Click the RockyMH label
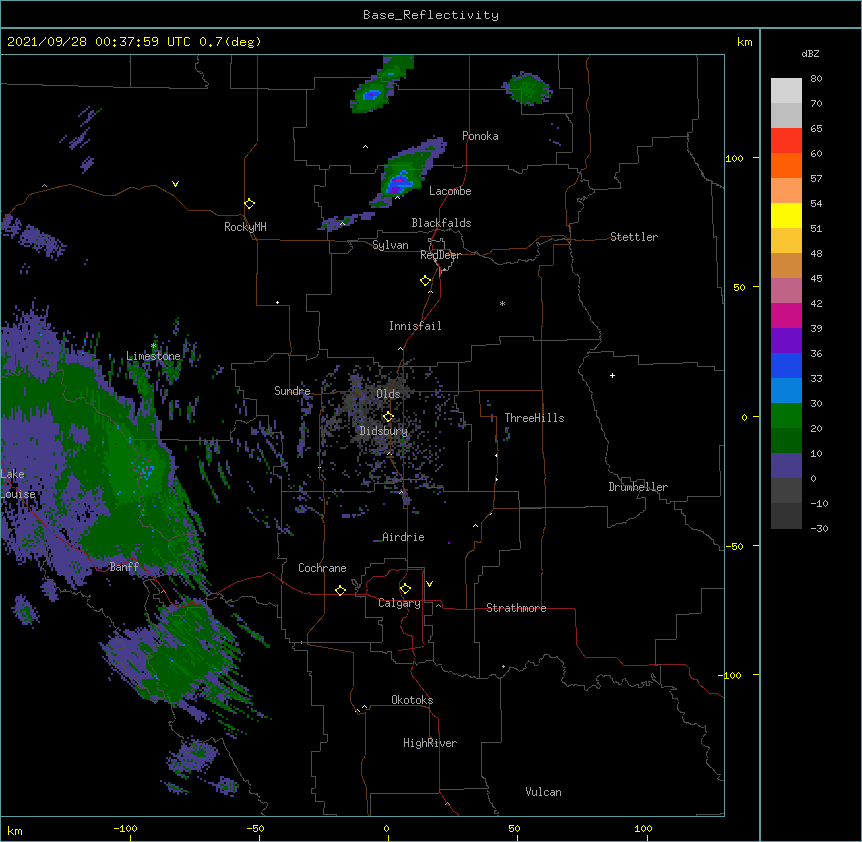 (x=245, y=227)
